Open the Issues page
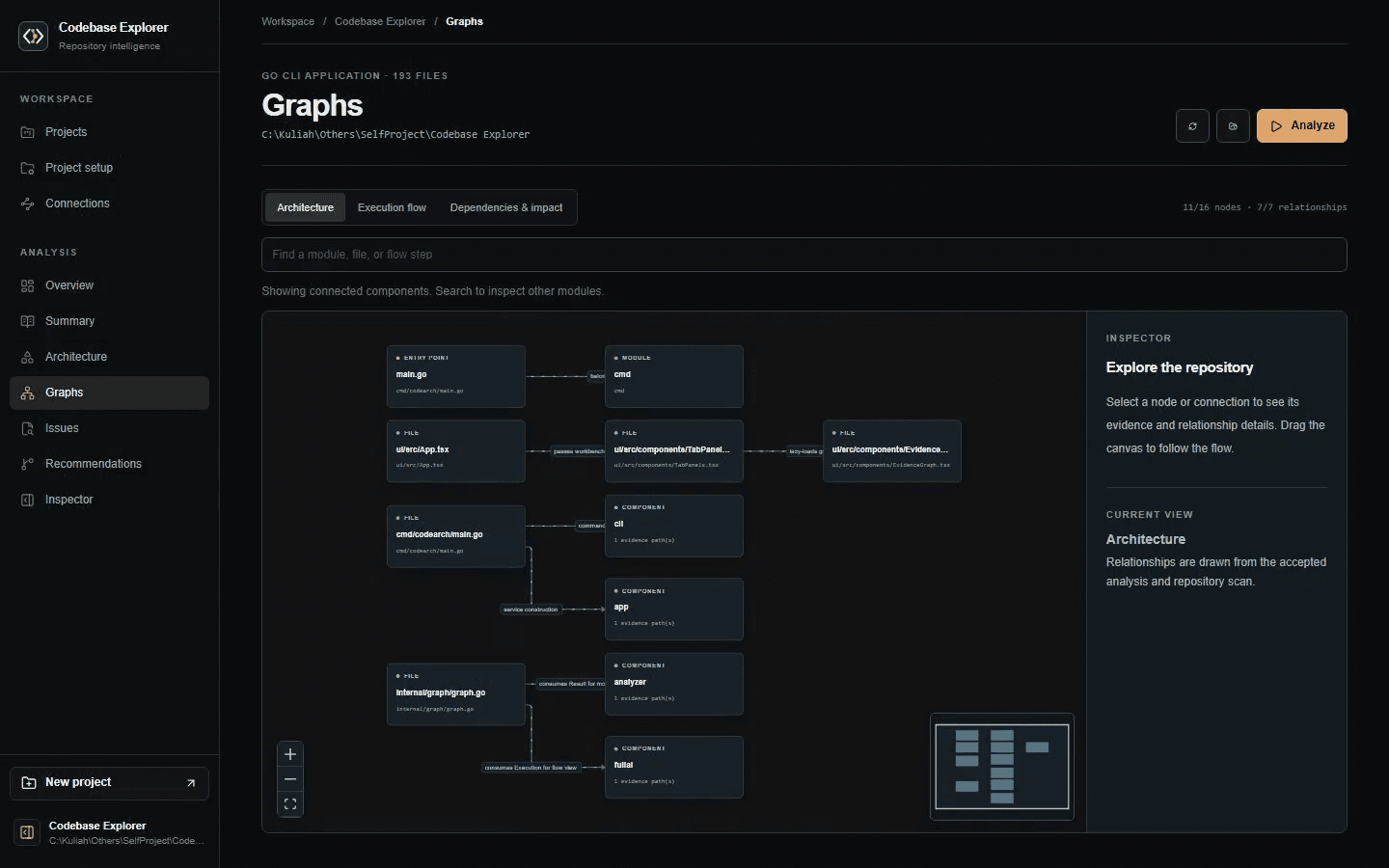 [x=109, y=428]
